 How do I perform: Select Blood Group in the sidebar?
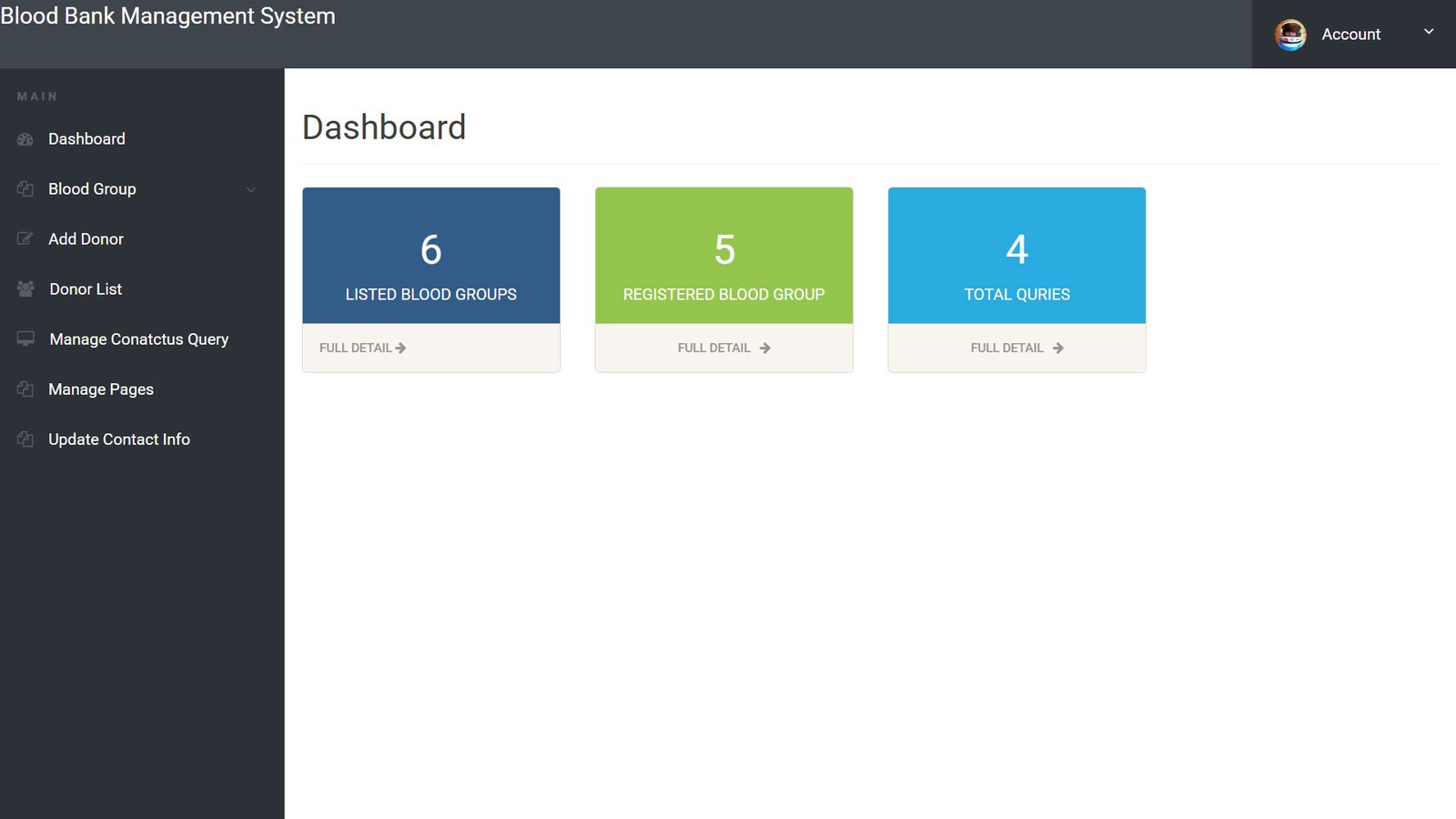coord(142,189)
